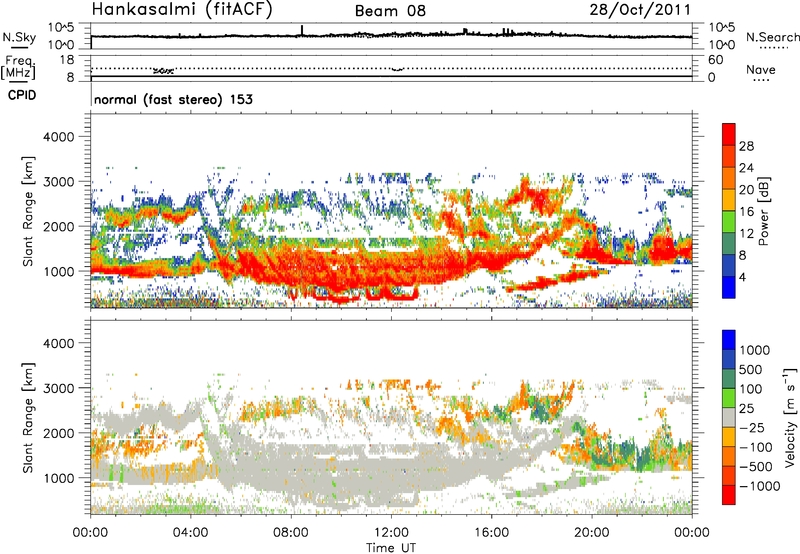Click the Hankasalmi (fitACF) title

182,9
